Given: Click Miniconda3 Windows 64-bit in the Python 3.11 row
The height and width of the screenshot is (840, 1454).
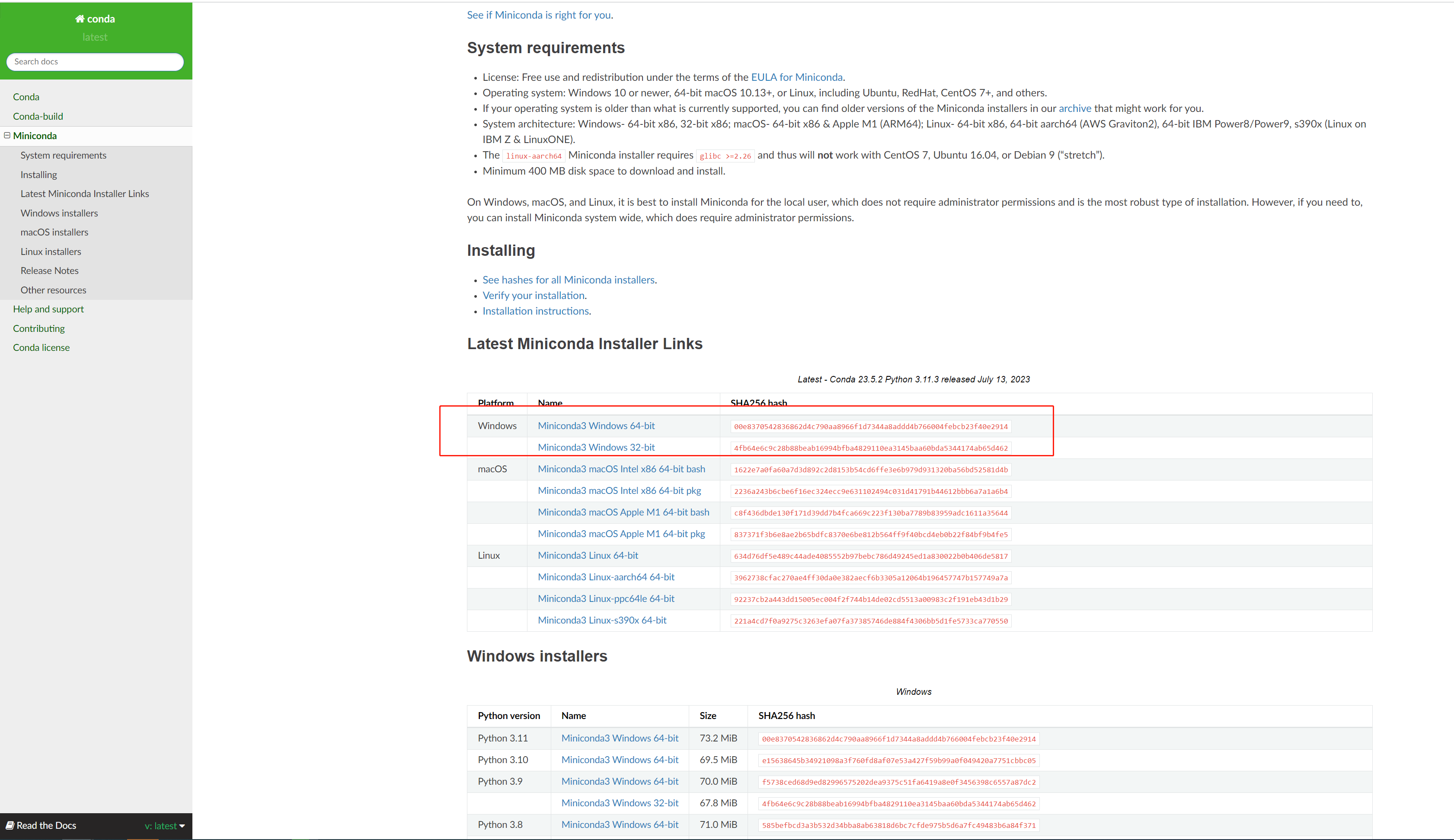Looking at the screenshot, I should (x=620, y=738).
